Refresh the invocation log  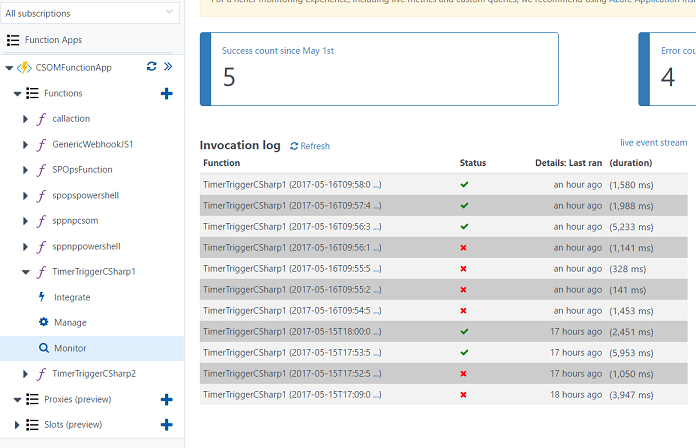coord(310,146)
